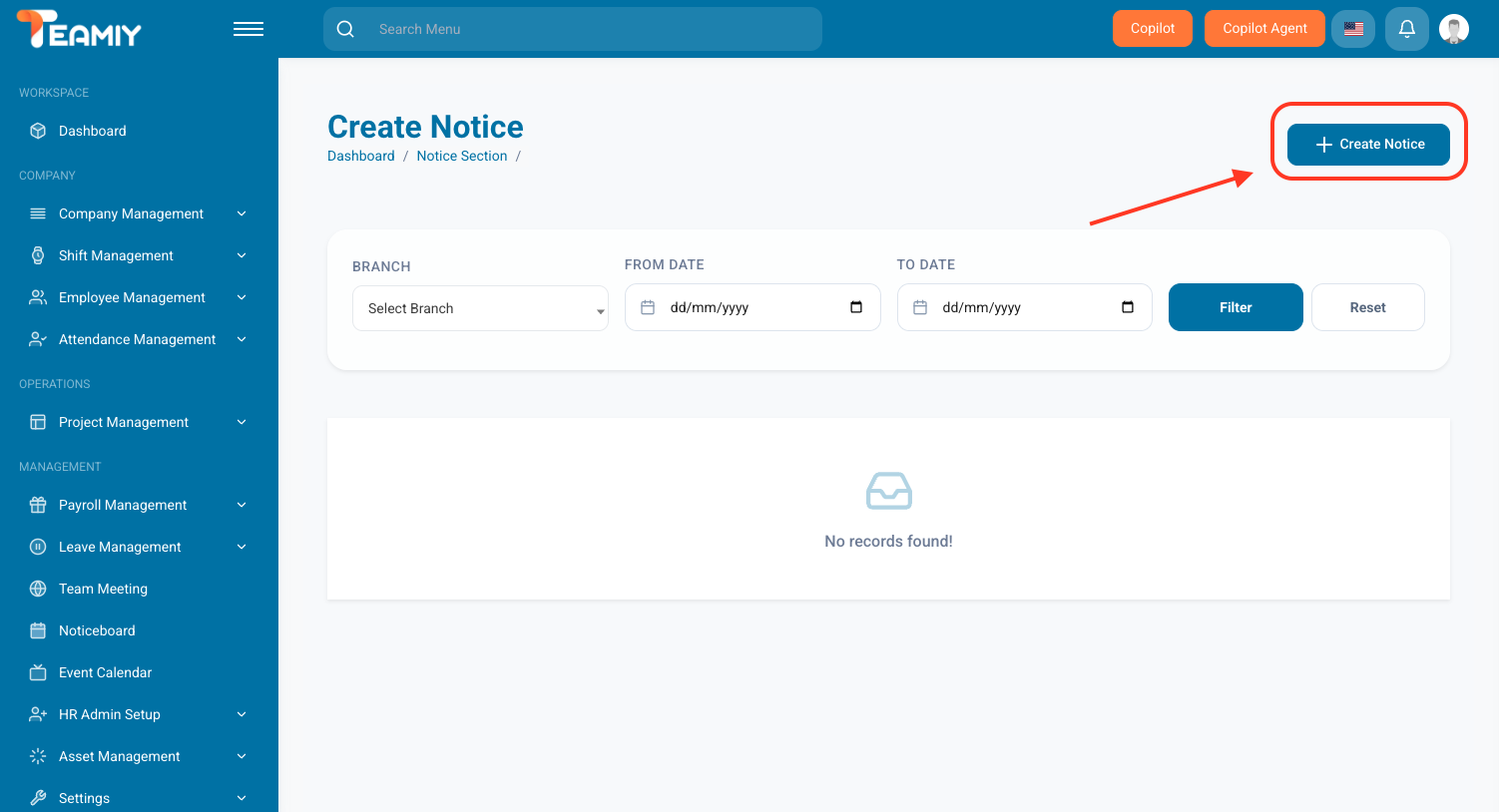The width and height of the screenshot is (1499, 812).
Task: Open calendar picker in To Date field
Action: pos(1127,307)
